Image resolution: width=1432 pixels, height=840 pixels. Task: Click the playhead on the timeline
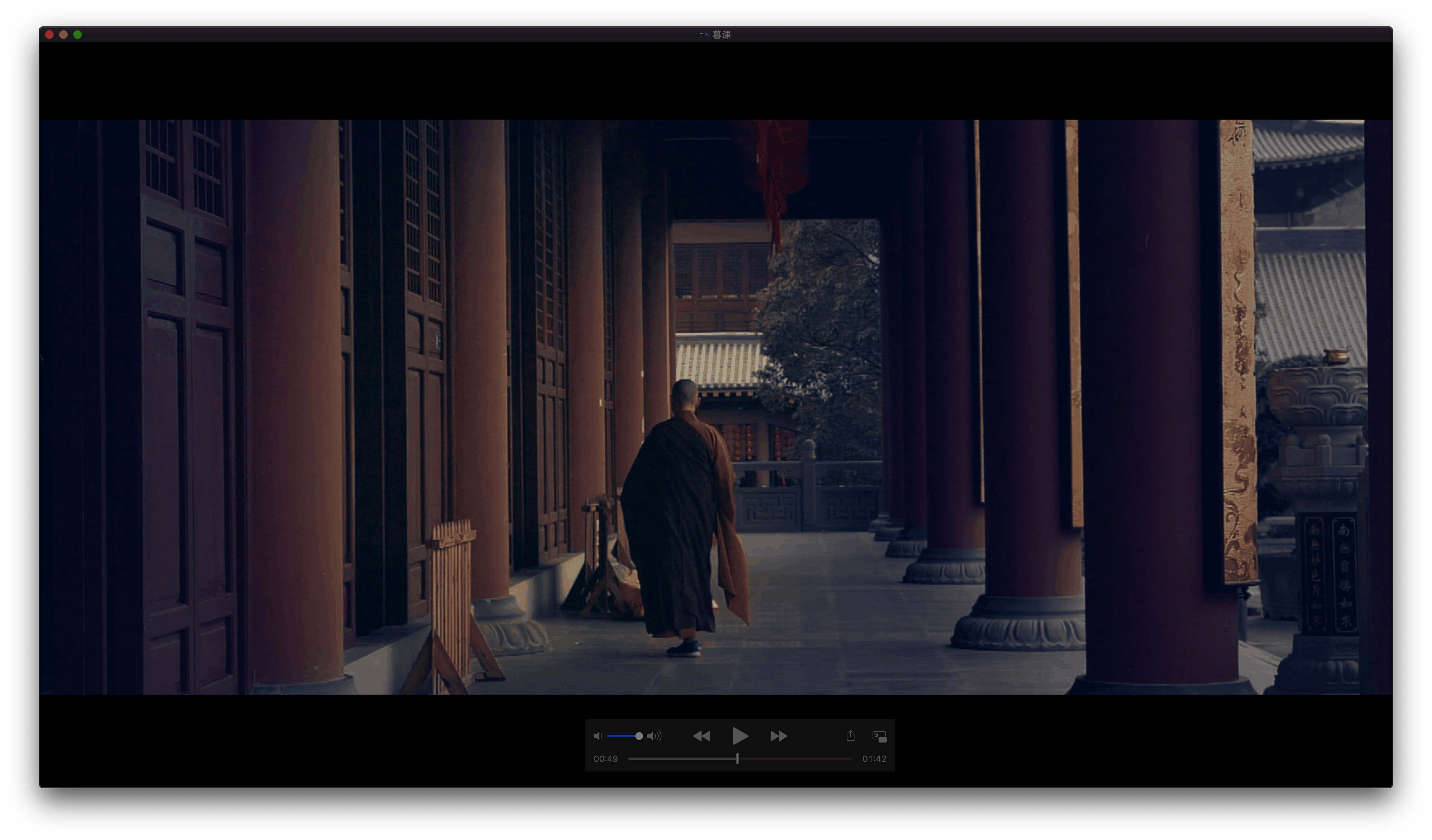[737, 759]
